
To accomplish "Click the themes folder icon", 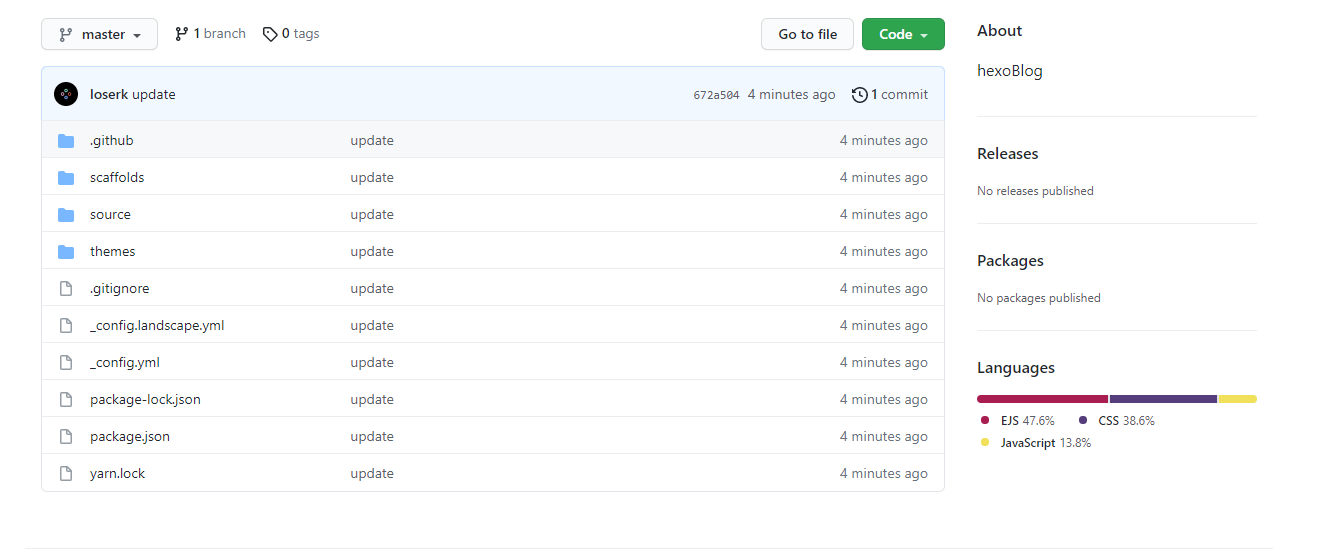I will coord(66,252).
